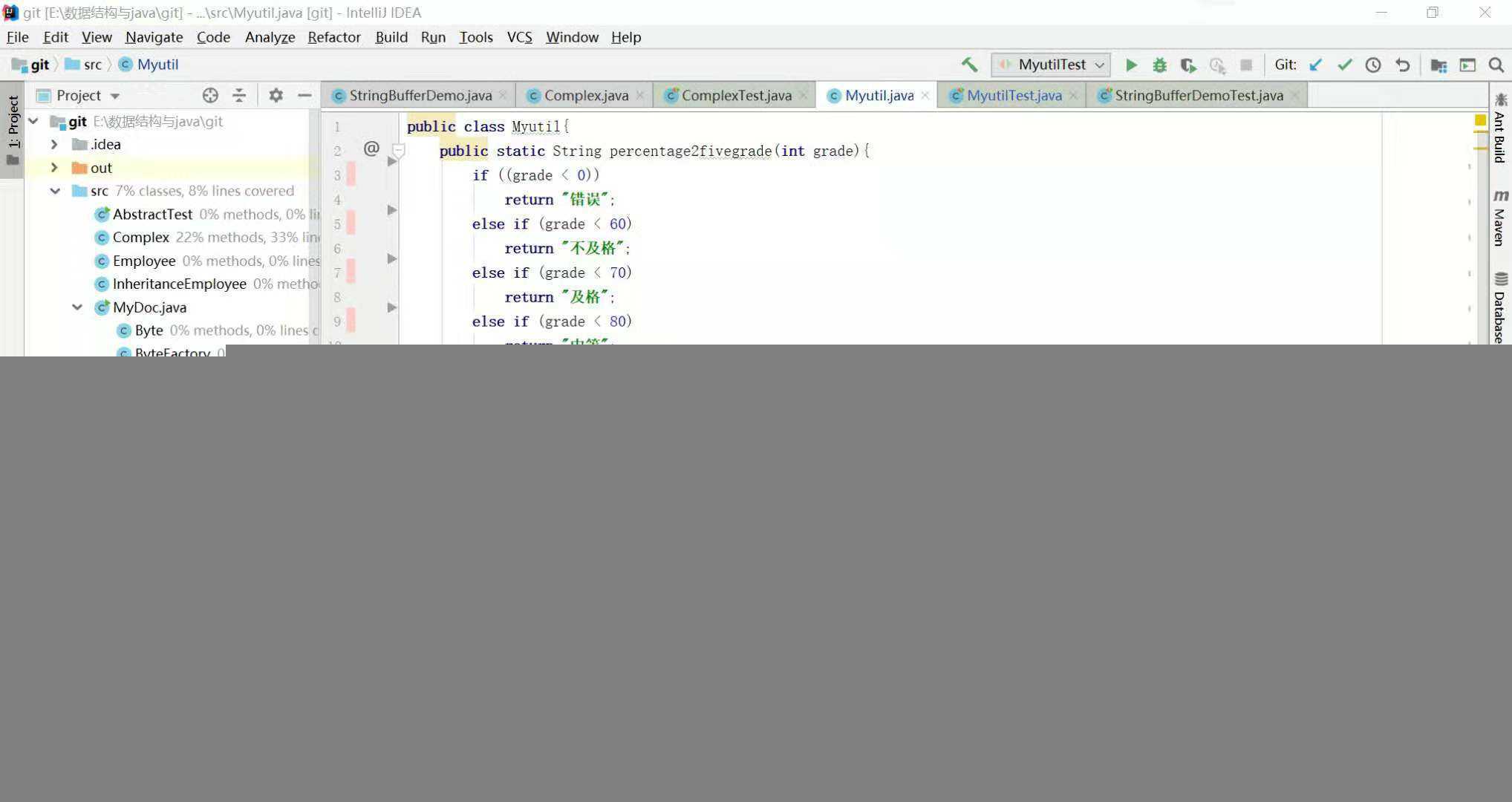
Task: Collapse all in Project panel
Action: point(239,95)
